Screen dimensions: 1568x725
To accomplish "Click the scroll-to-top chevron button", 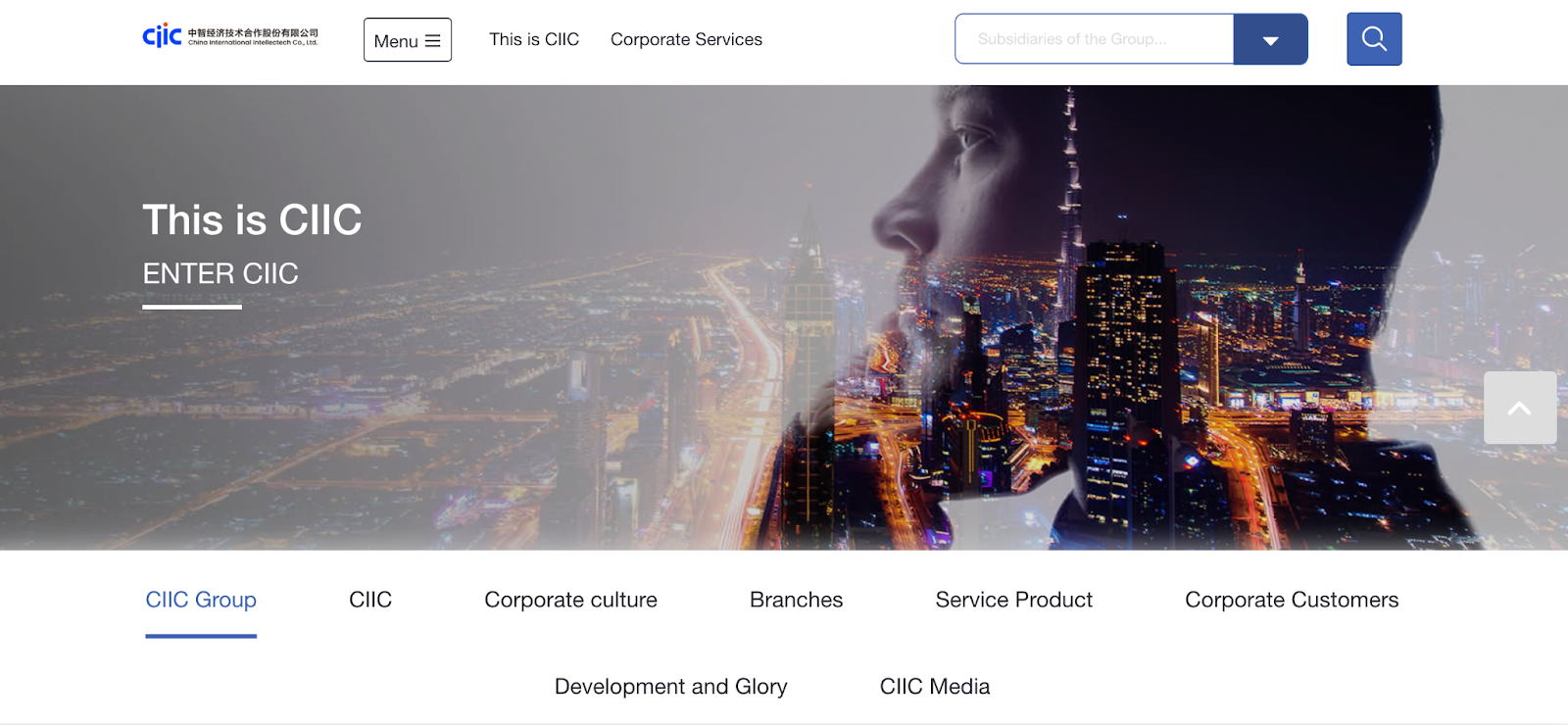I will click(1520, 408).
